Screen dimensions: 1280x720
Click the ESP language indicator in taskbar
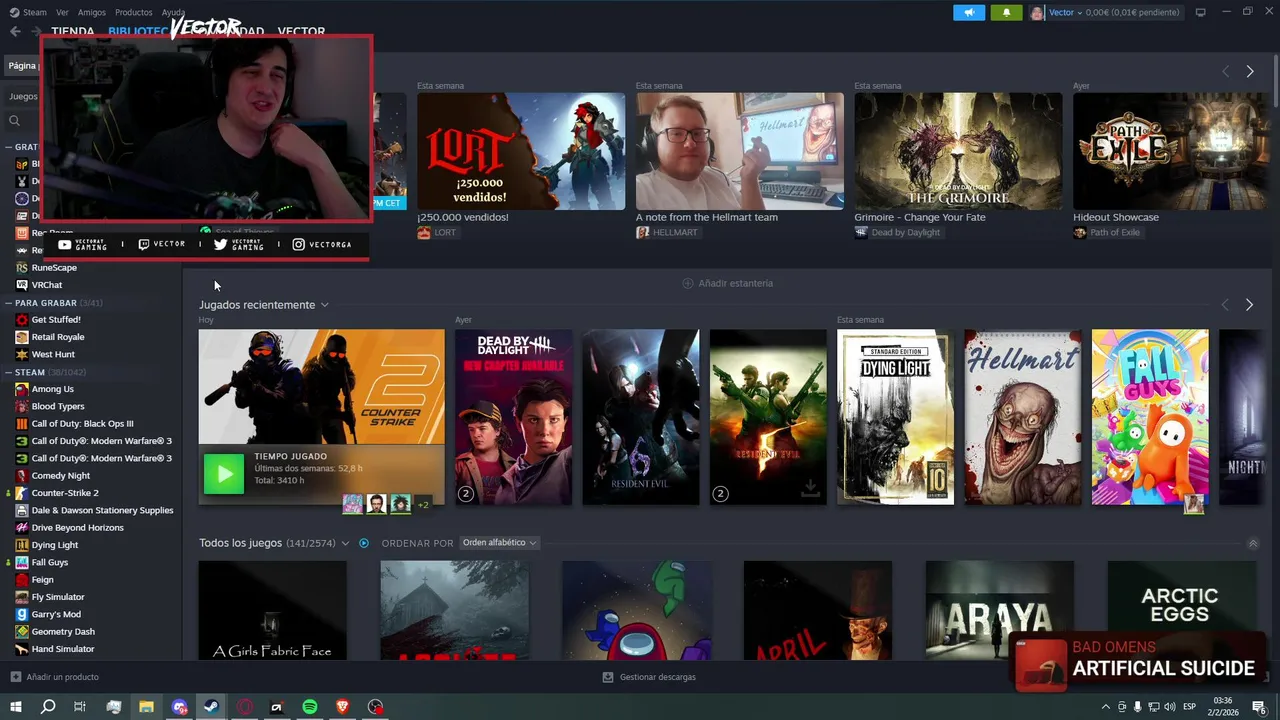click(1189, 707)
